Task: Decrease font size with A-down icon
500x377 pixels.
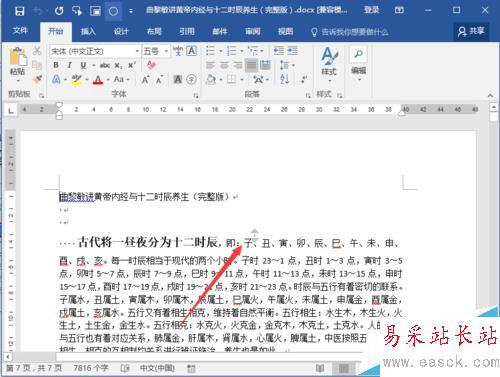Action: click(x=159, y=80)
